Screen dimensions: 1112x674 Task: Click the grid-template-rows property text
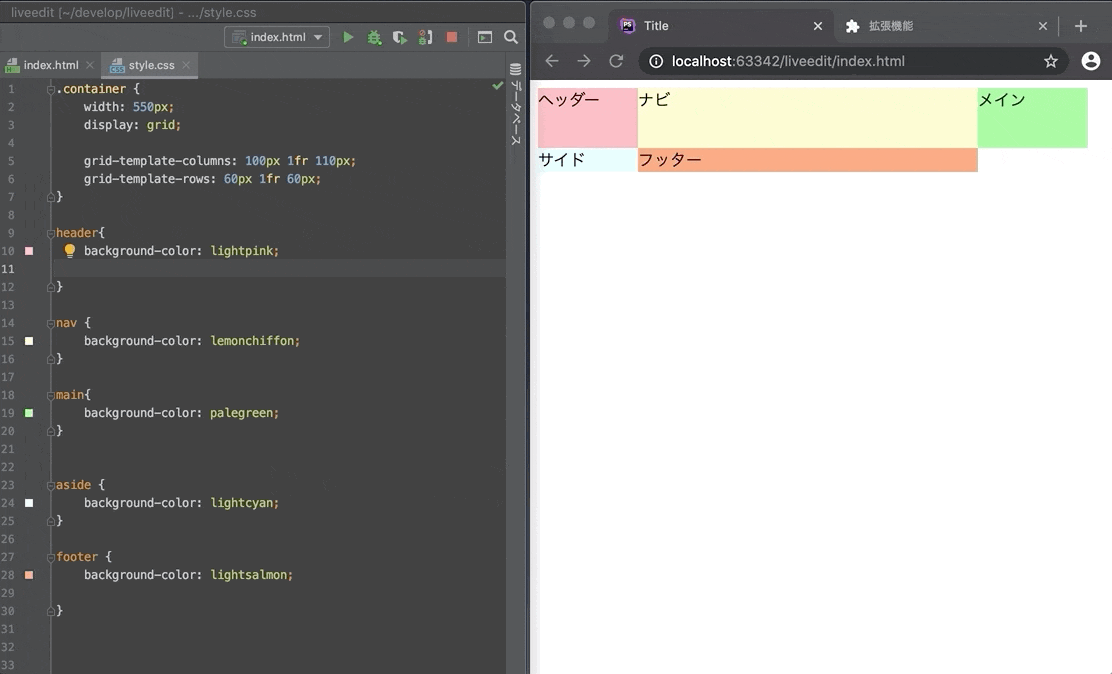[149, 179]
